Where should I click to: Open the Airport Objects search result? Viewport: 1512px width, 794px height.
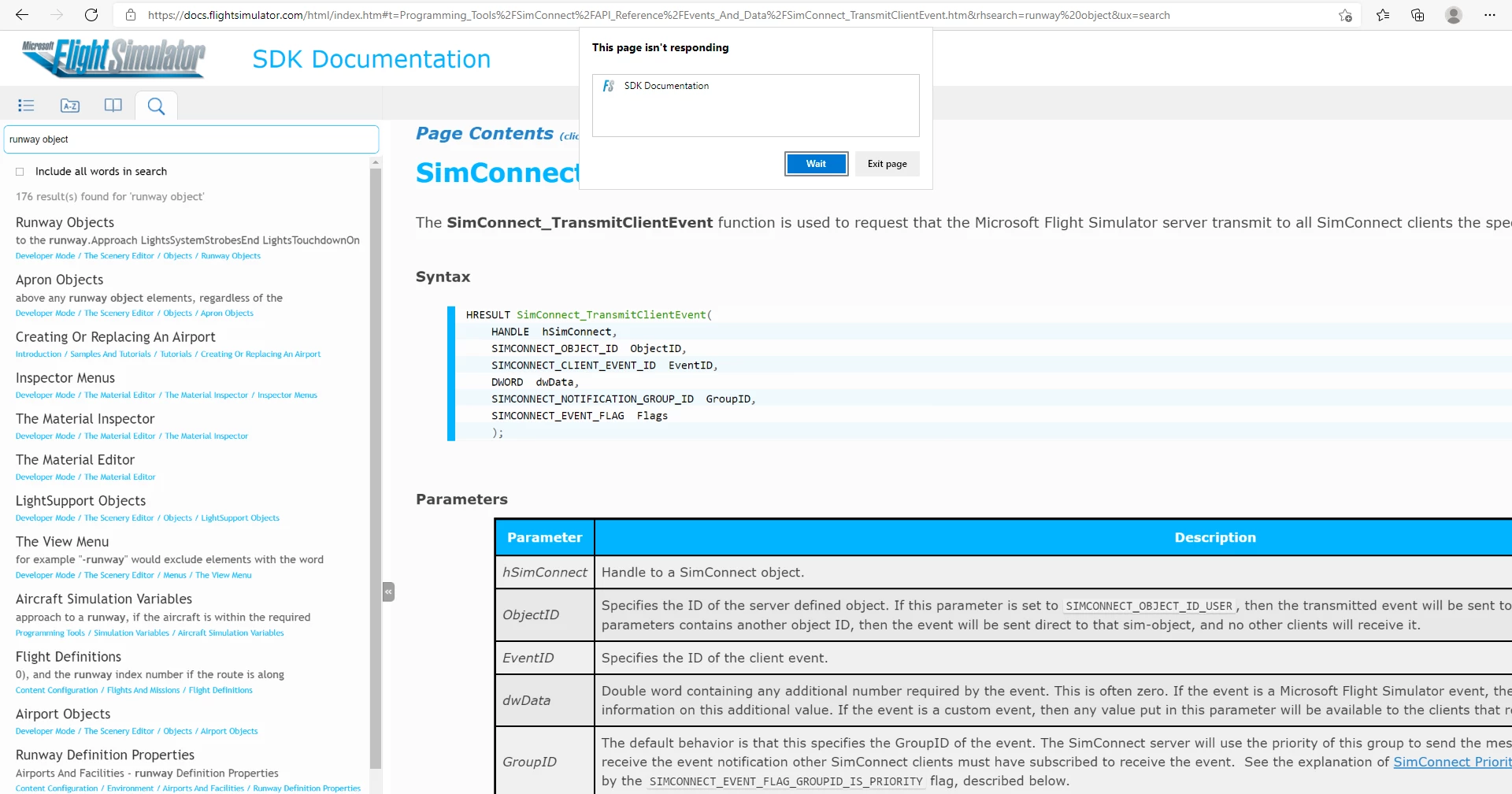pyautogui.click(x=63, y=714)
